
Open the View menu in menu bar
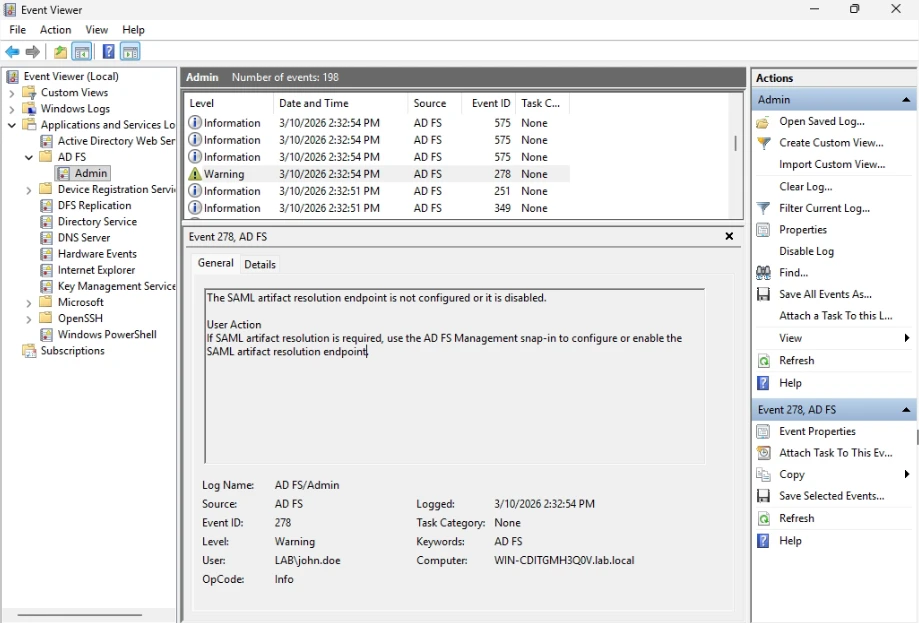(97, 30)
